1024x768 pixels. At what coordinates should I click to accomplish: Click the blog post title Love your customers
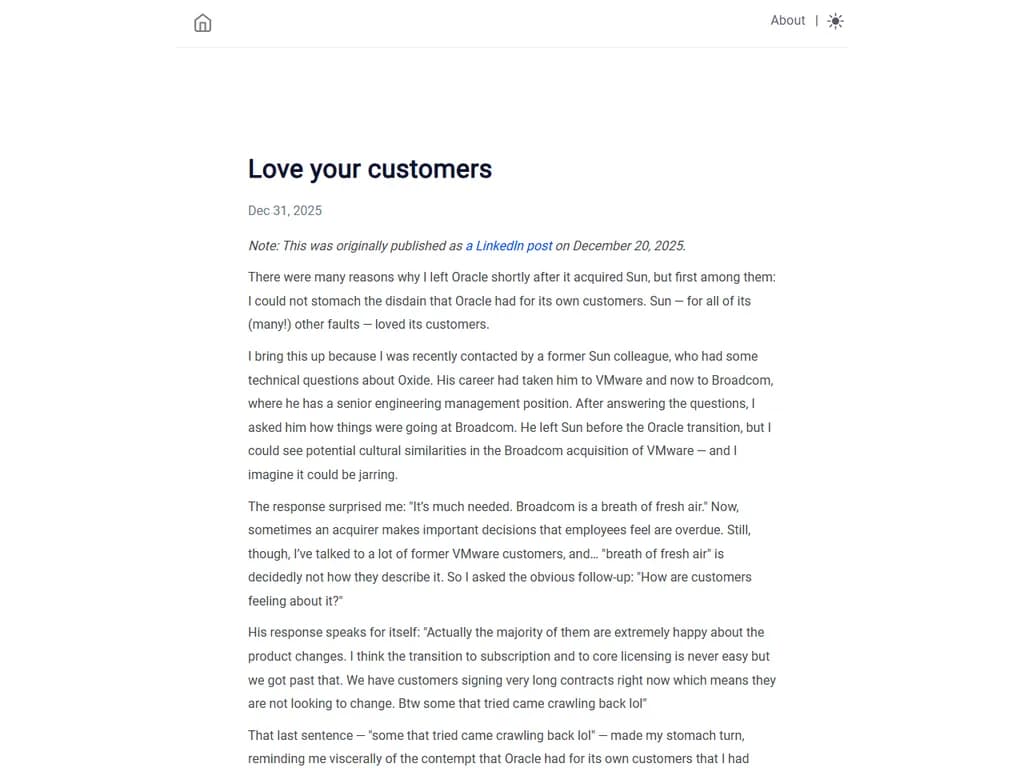point(369,169)
